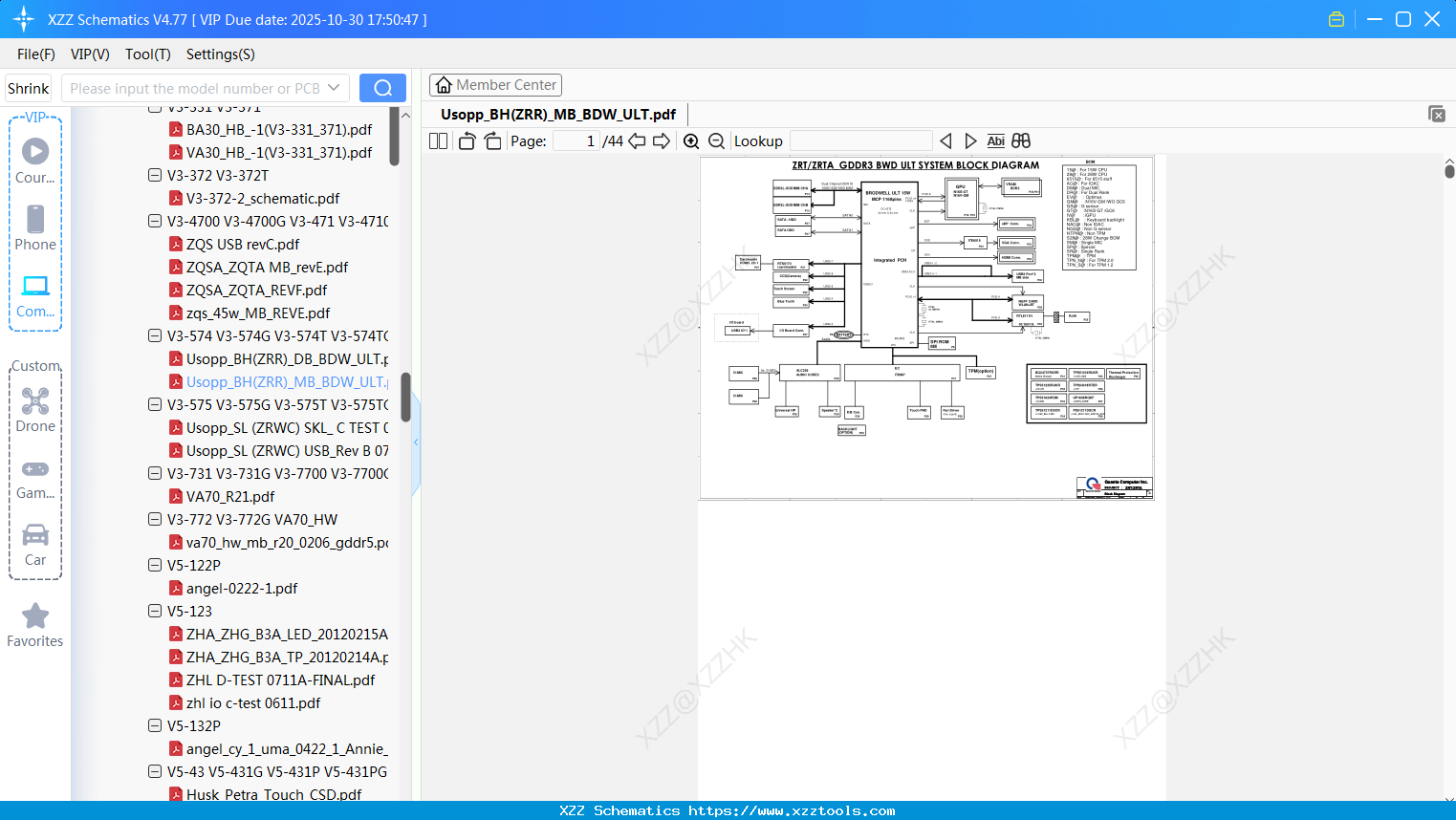Screen dimensions: 1456x820
Task: Open the Tool(T) menu
Action: 148,54
